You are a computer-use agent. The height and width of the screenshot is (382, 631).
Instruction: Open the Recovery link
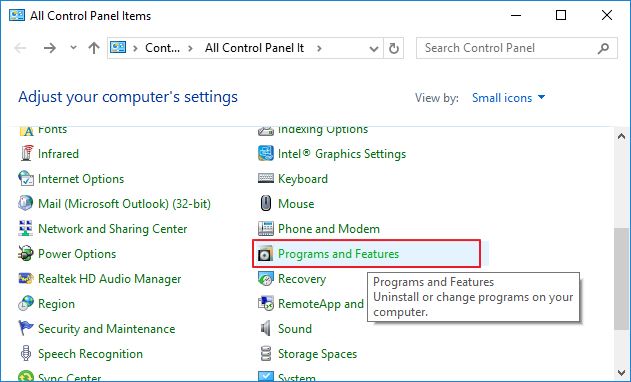[x=302, y=279]
